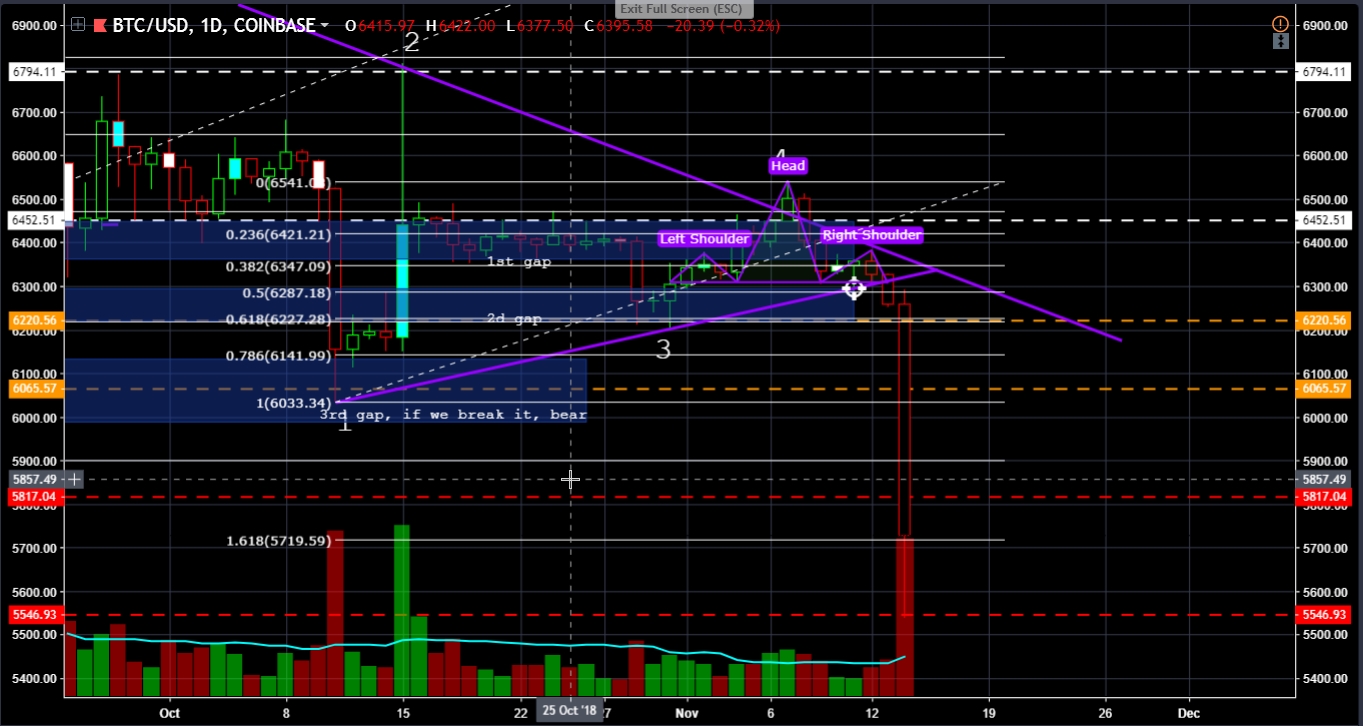1363x726 pixels.
Task: Expand the chart legend plus icon
Action: click(x=77, y=25)
